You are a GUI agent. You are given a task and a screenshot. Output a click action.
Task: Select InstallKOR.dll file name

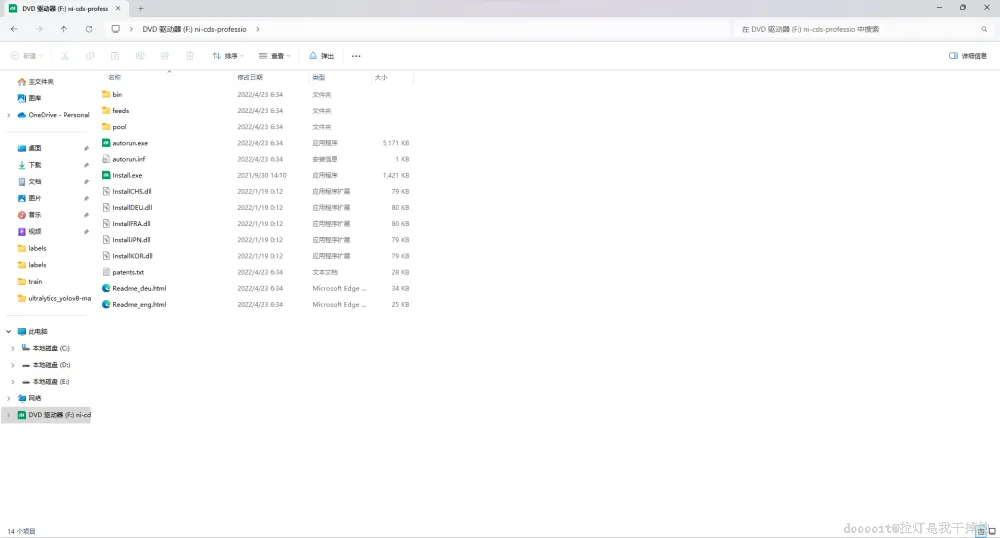tap(132, 256)
